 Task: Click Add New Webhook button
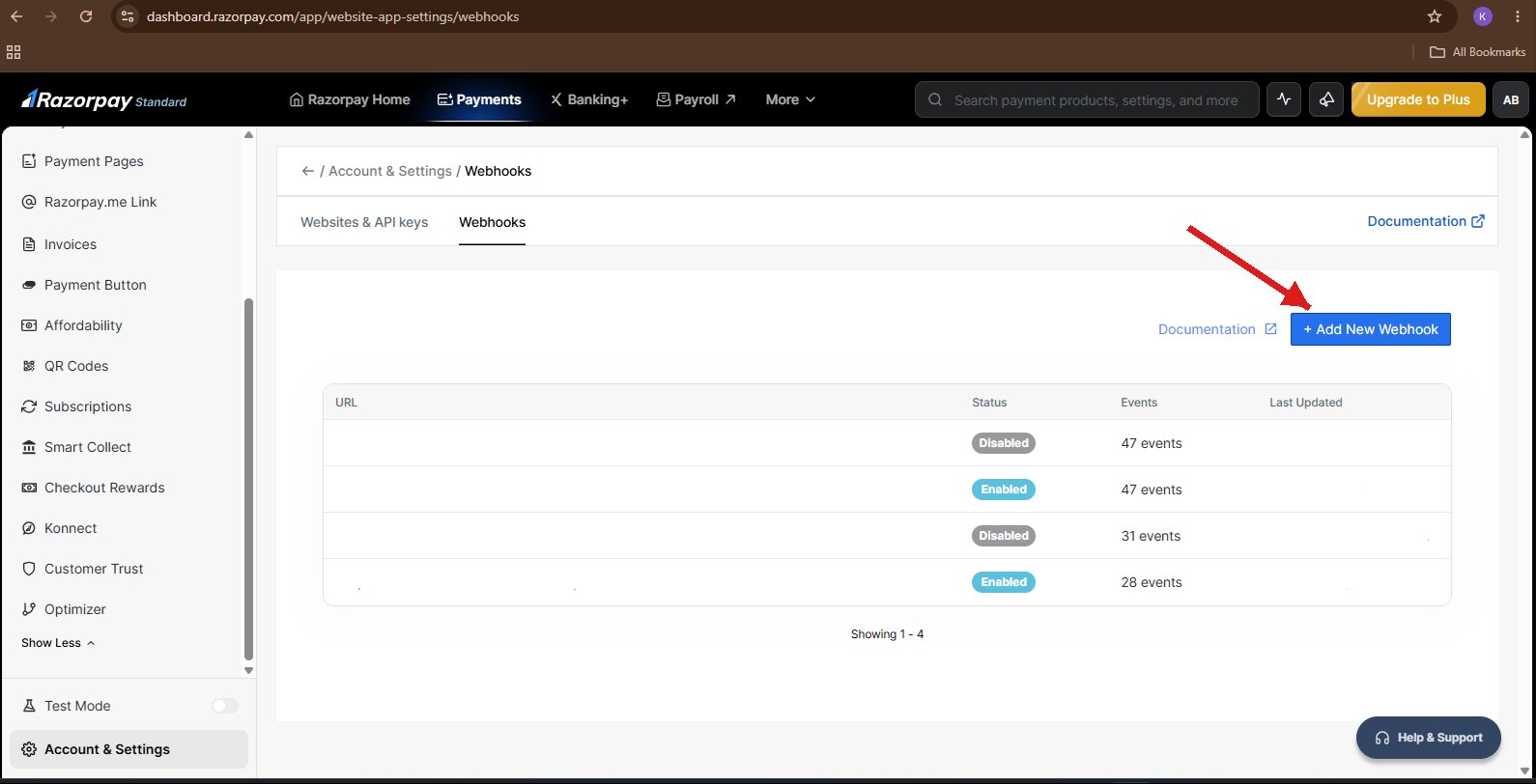click(1371, 329)
